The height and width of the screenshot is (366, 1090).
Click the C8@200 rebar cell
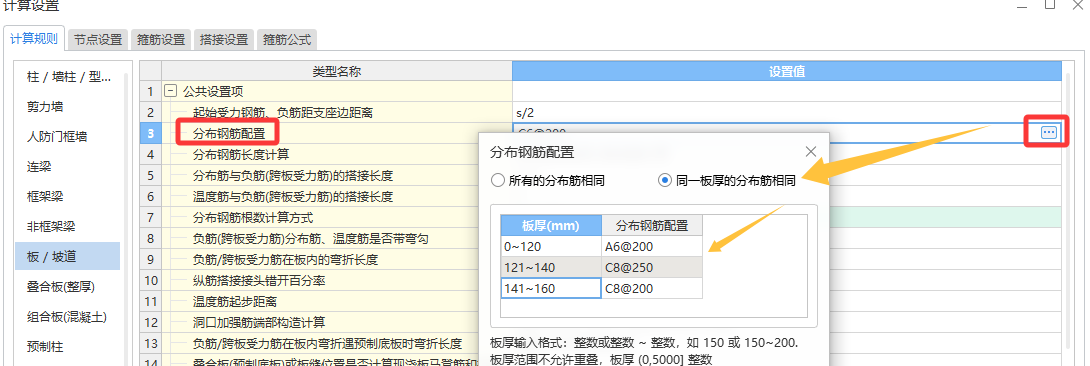(x=652, y=288)
